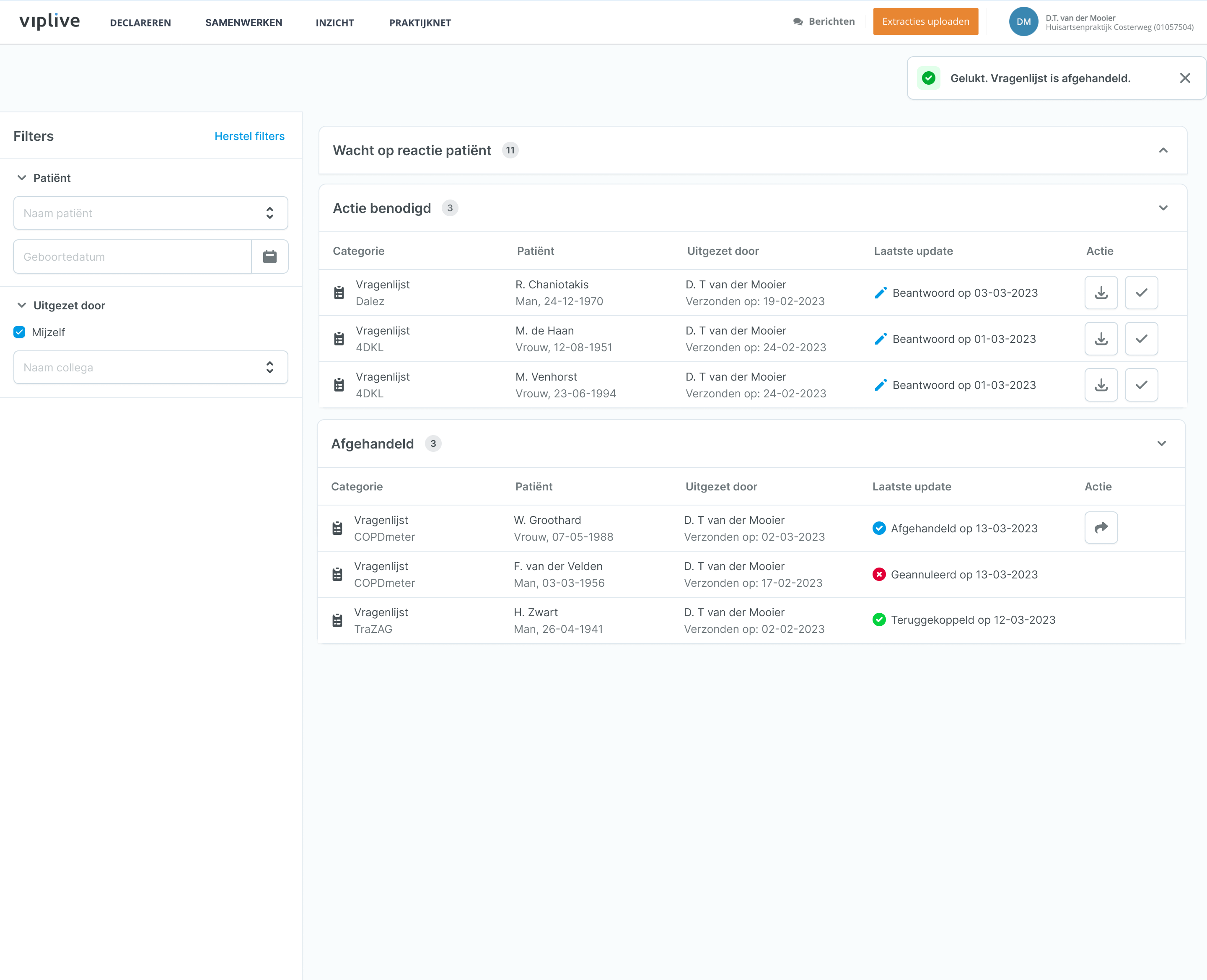1207x980 pixels.
Task: Expand Wacht op reactie patiënt section
Action: 1163,150
